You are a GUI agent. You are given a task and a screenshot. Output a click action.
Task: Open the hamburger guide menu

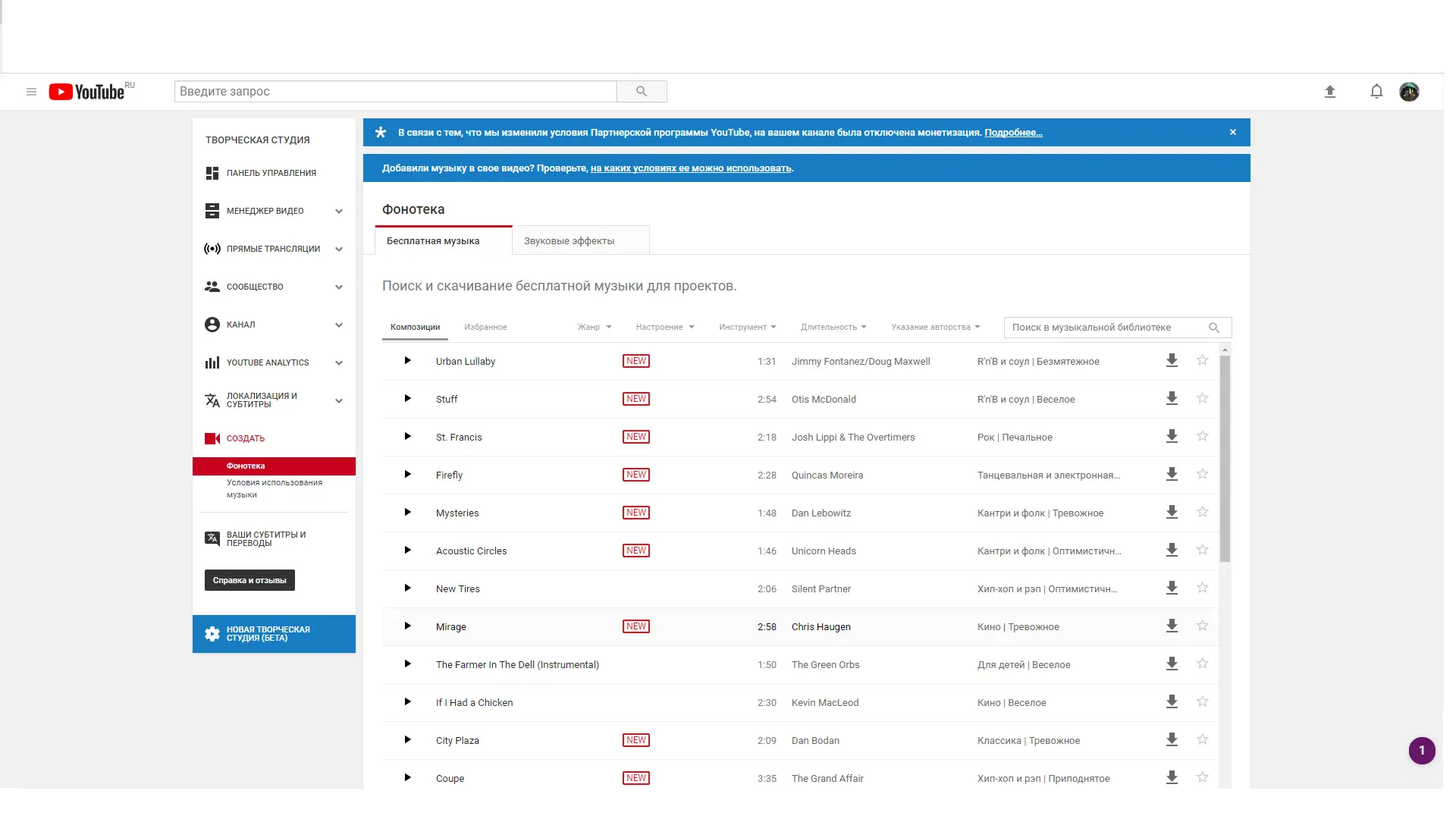click(31, 92)
